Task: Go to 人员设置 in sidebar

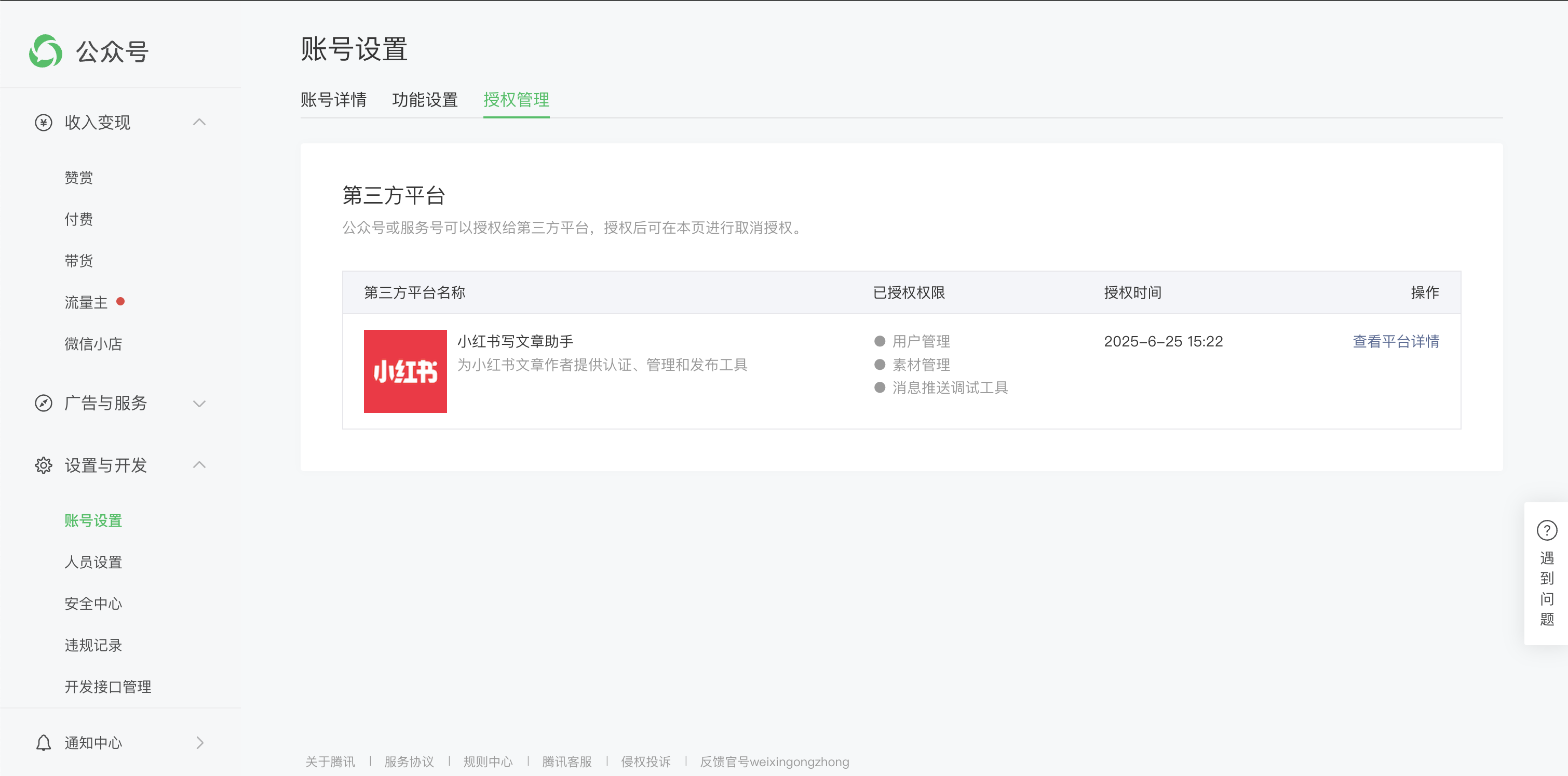Action: click(x=93, y=562)
